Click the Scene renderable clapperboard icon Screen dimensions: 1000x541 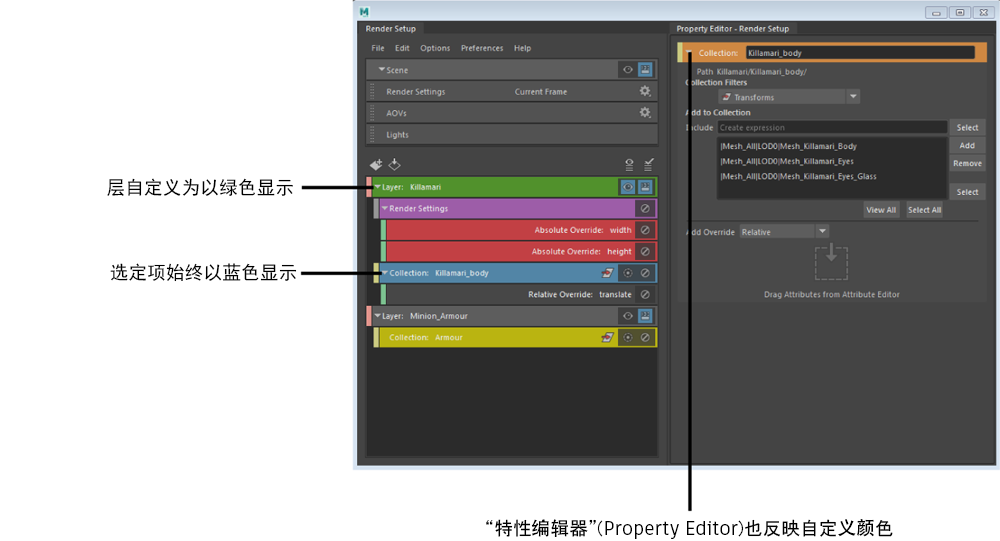click(x=645, y=70)
